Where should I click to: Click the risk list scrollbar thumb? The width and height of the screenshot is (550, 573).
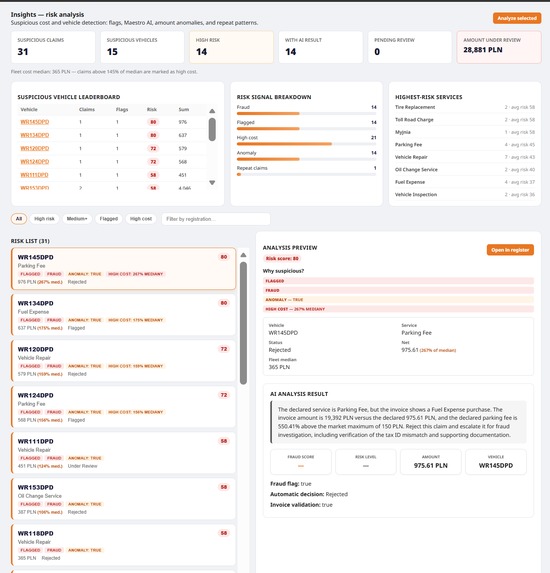coord(243,323)
